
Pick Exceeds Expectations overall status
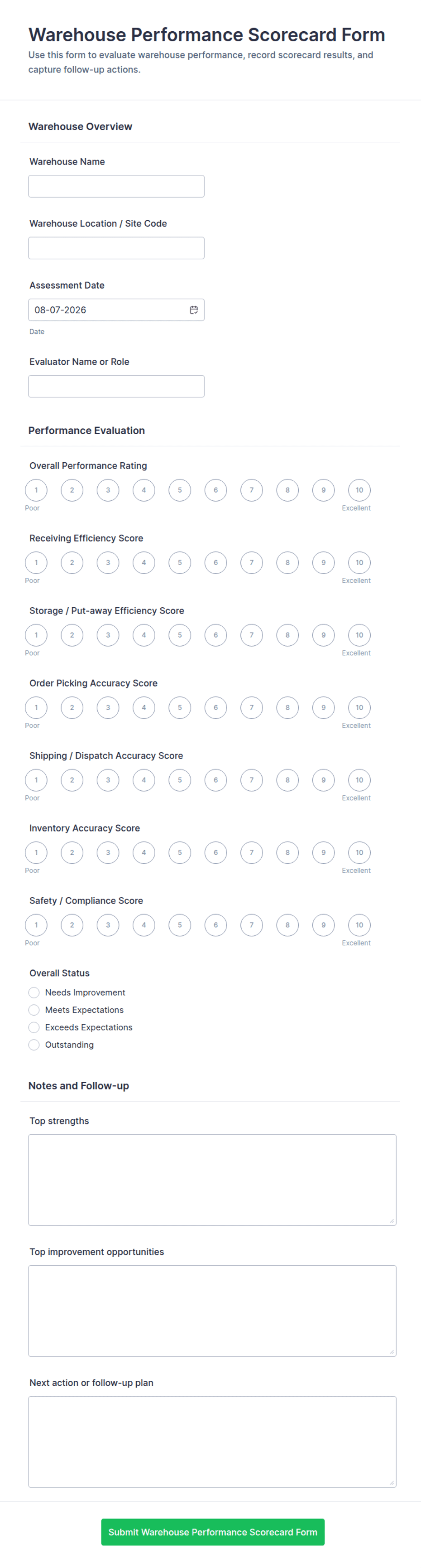click(34, 1027)
